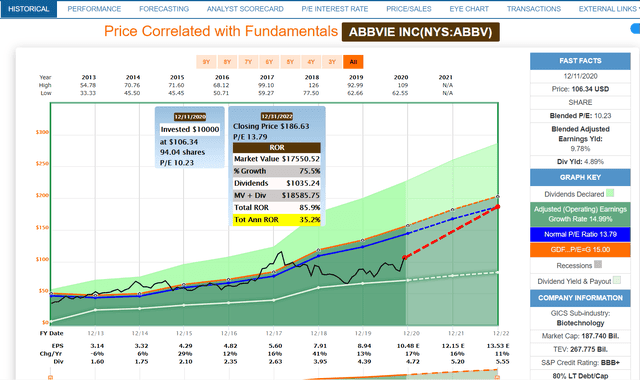Click the red start marker near 12/20

tap(404, 258)
